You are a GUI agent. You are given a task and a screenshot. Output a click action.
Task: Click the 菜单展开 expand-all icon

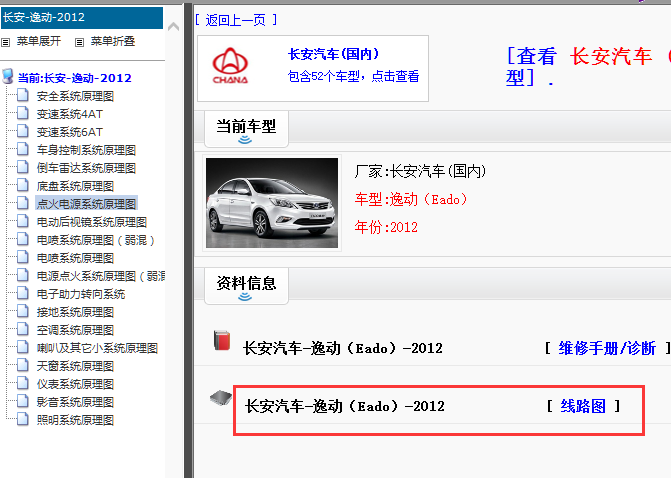coord(6,42)
